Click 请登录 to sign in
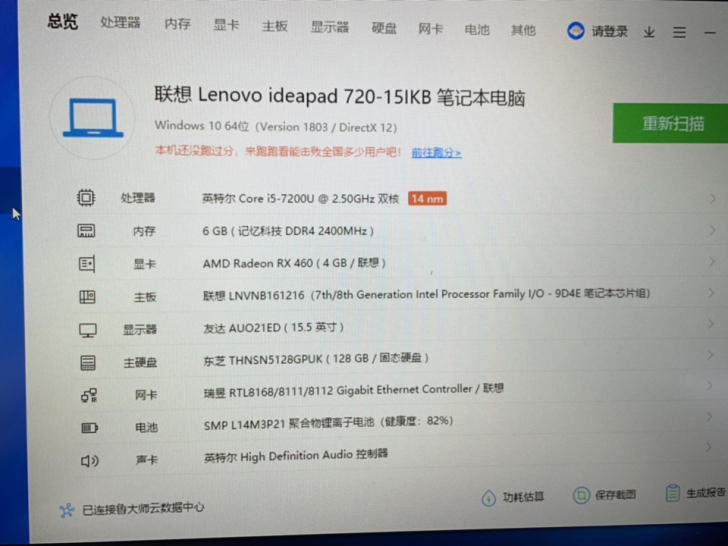728x546 pixels. [609, 32]
